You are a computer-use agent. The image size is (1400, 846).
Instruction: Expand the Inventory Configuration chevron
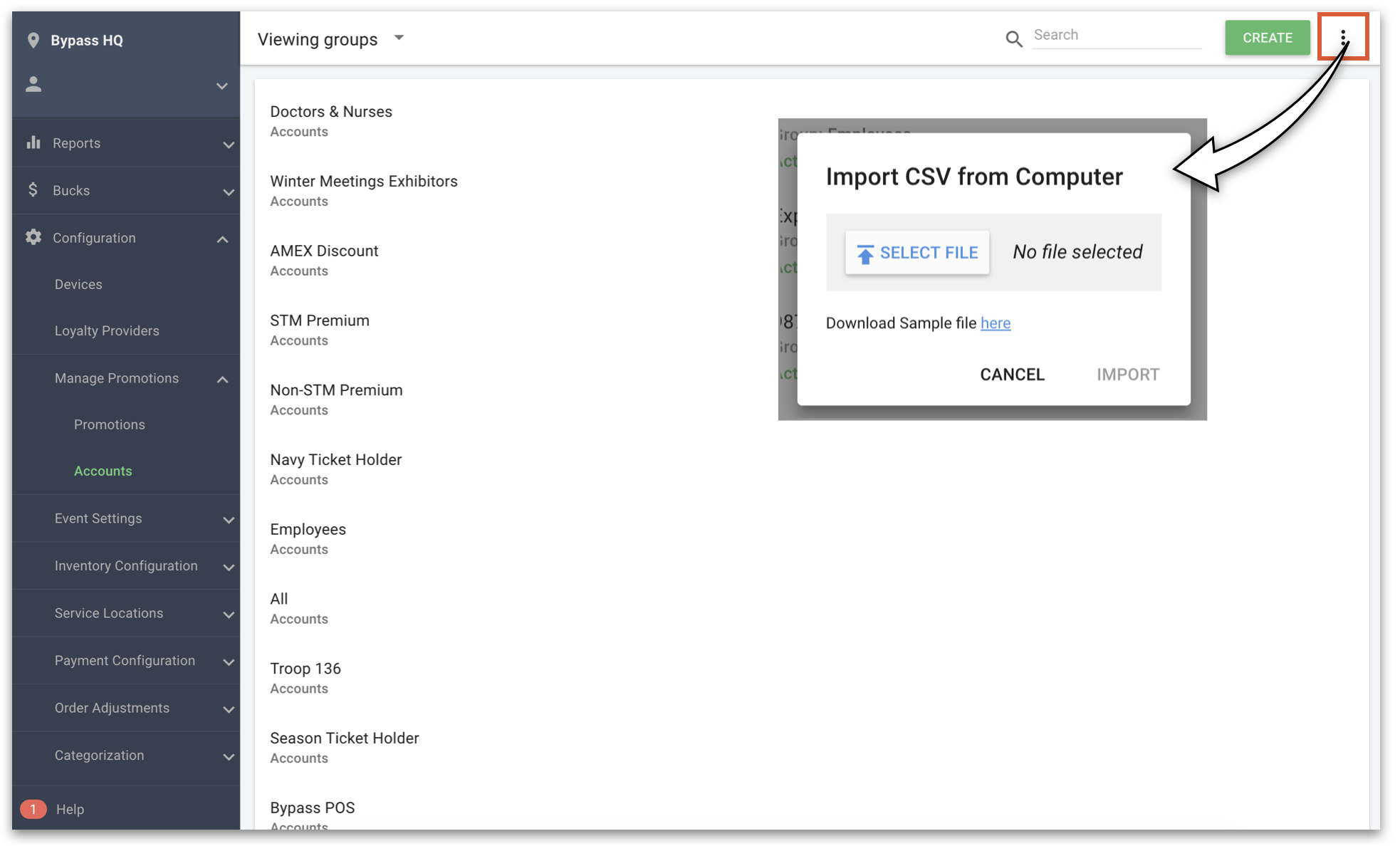pyautogui.click(x=229, y=567)
